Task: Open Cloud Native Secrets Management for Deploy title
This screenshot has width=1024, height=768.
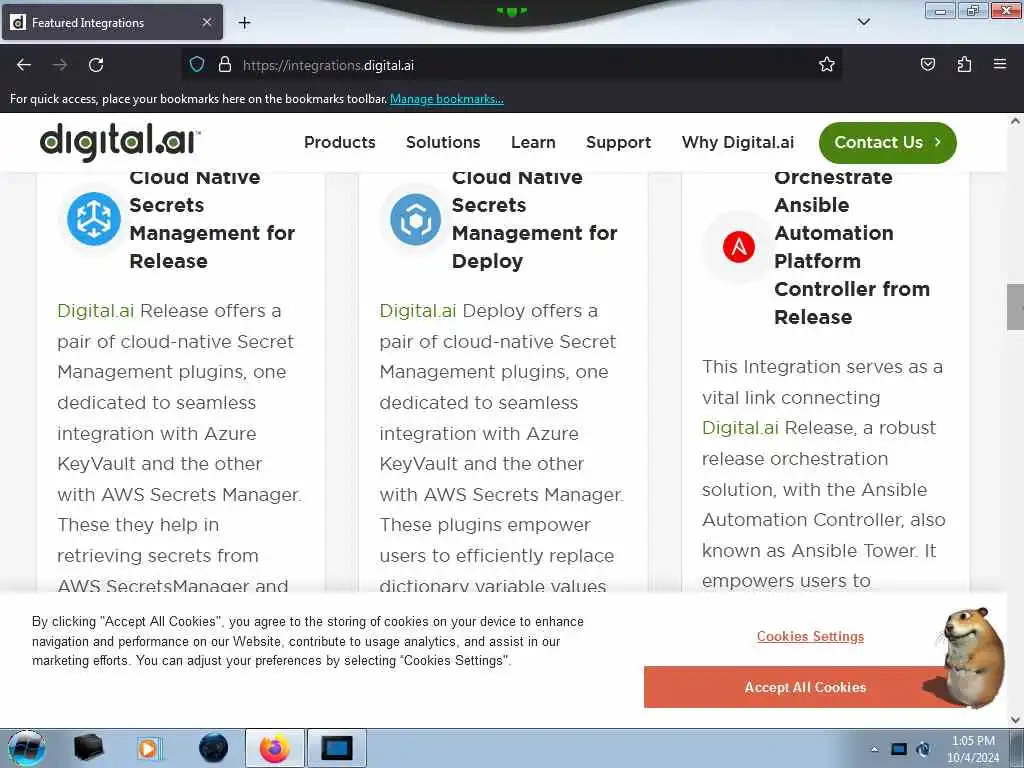Action: (x=534, y=219)
